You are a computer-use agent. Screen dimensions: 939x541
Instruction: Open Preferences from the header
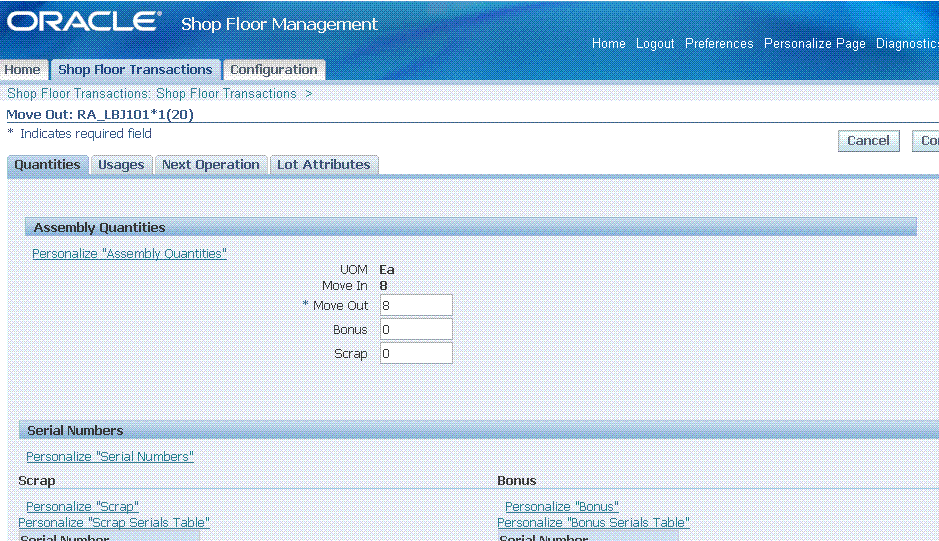tap(719, 44)
